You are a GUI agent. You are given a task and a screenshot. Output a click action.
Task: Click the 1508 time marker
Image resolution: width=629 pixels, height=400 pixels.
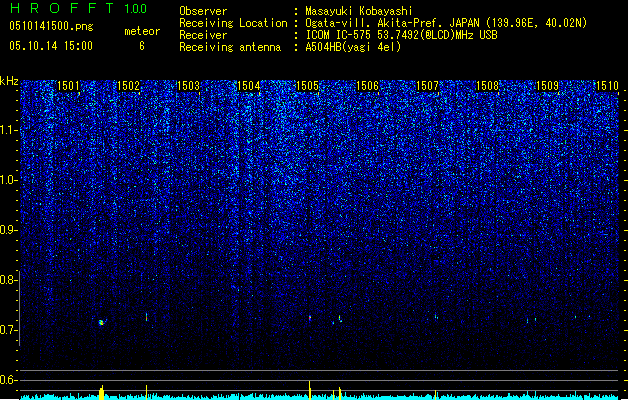pos(487,86)
